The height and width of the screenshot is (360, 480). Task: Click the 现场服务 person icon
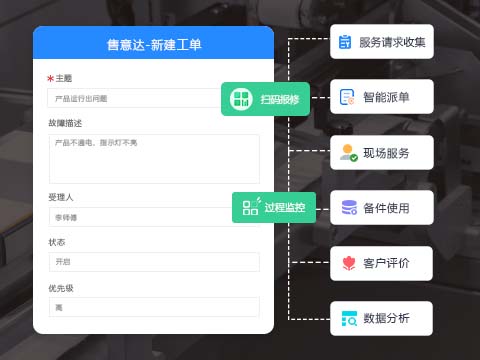click(x=349, y=153)
